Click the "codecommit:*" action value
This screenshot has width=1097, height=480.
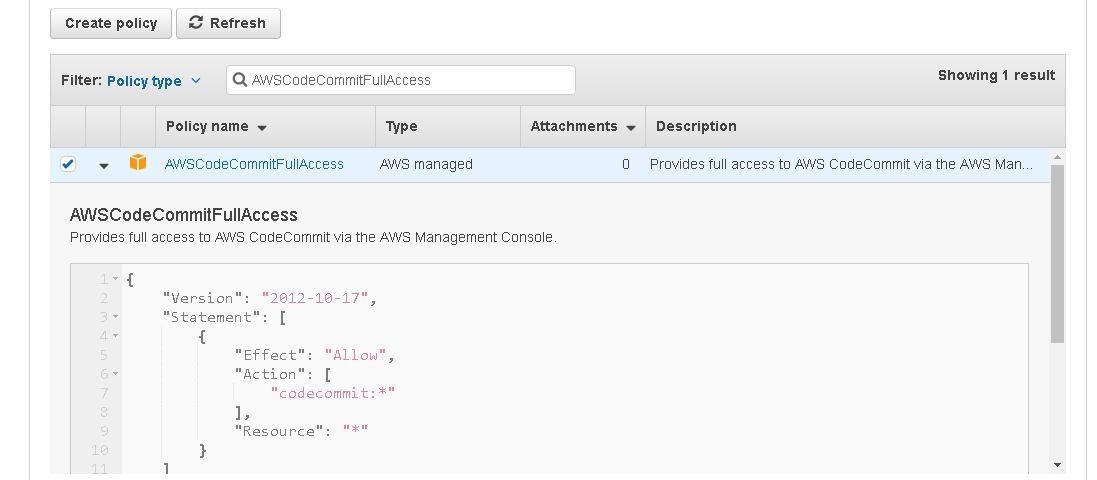[x=333, y=393]
